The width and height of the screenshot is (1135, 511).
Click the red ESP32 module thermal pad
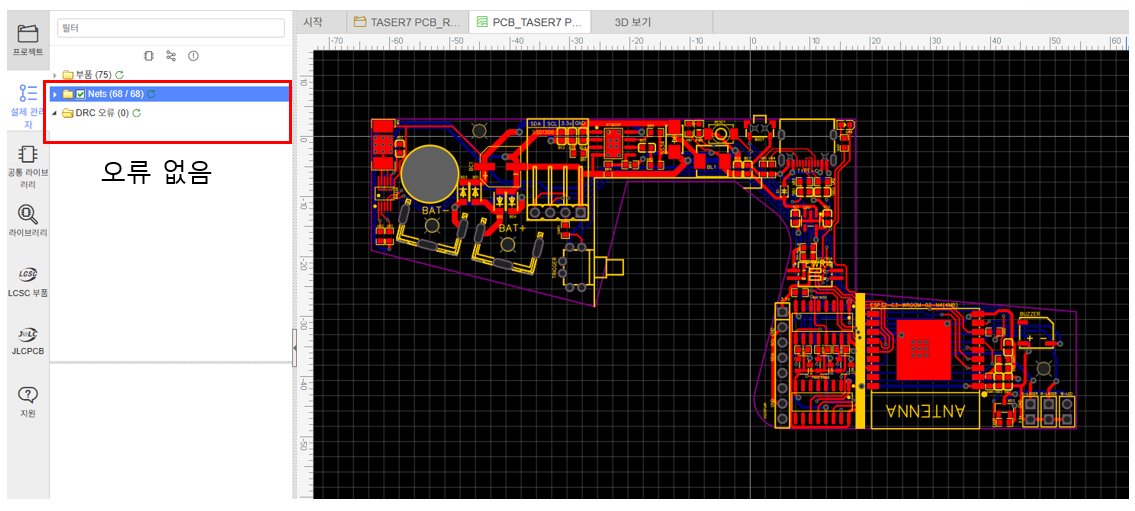924,349
